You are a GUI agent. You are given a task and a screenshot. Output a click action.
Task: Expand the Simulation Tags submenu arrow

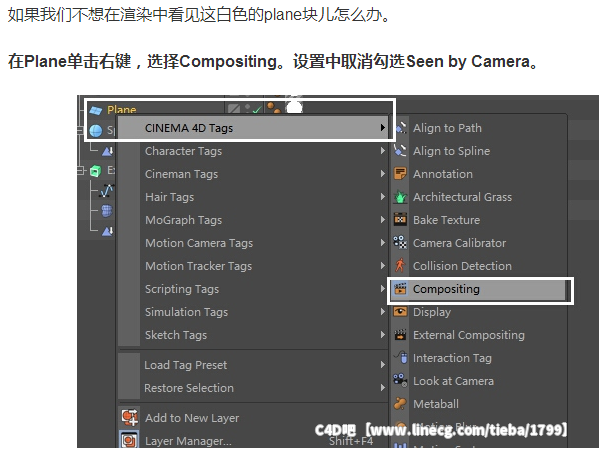click(383, 312)
